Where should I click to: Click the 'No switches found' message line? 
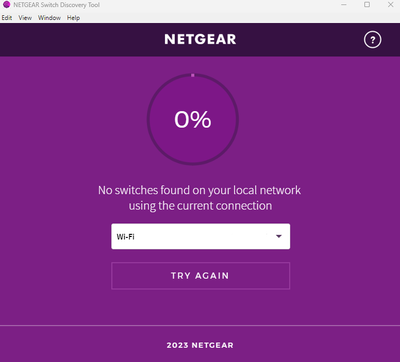click(x=199, y=190)
